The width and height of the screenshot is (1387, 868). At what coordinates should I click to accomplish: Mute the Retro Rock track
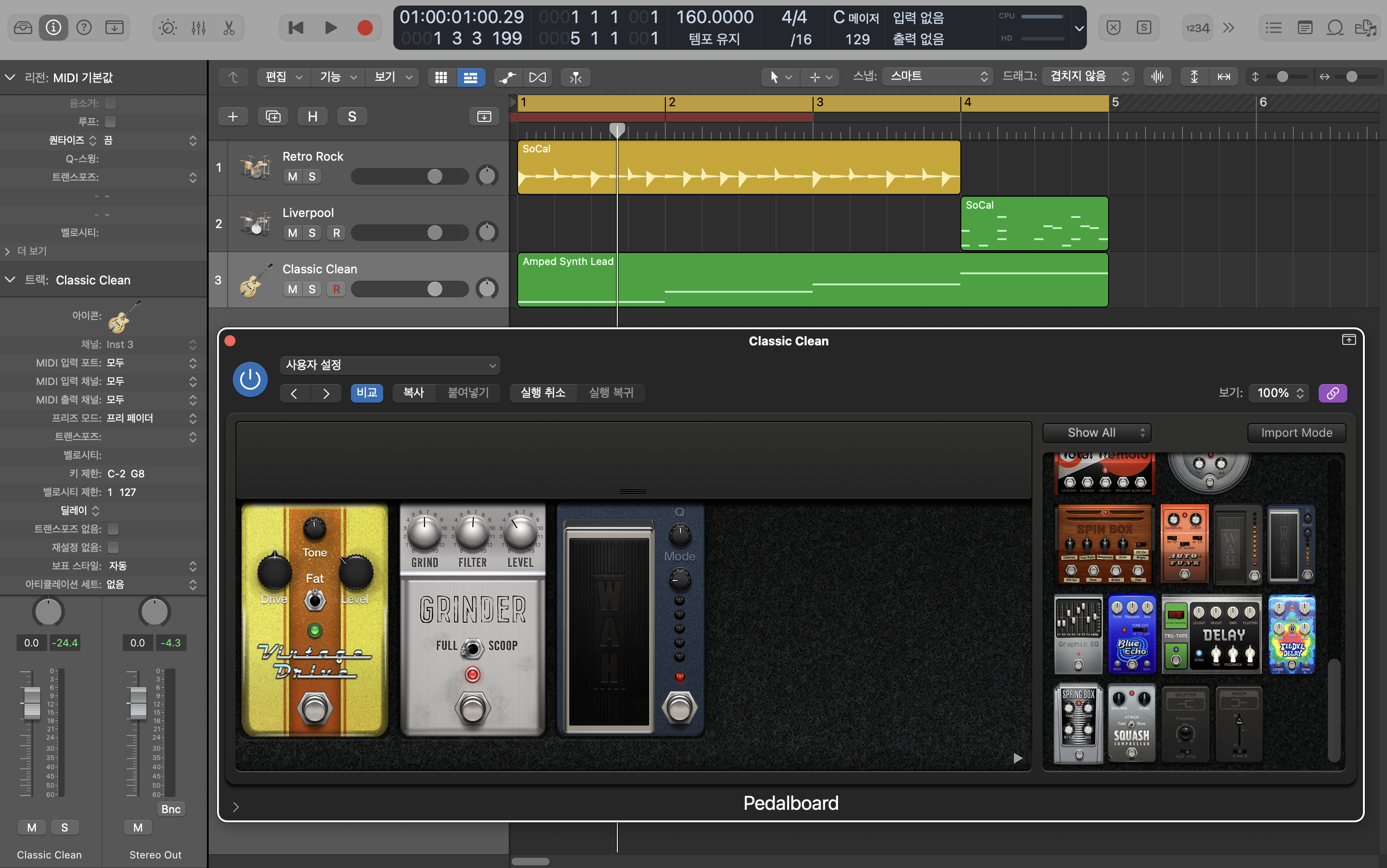tap(293, 177)
